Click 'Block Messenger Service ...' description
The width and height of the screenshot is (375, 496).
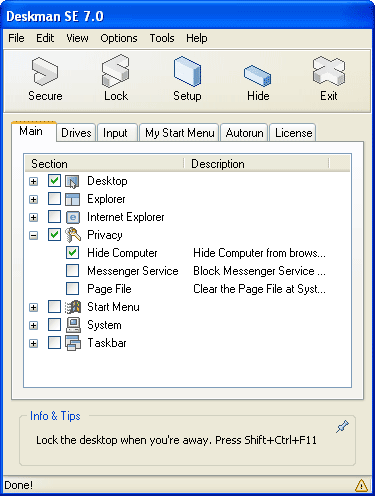coord(259,271)
